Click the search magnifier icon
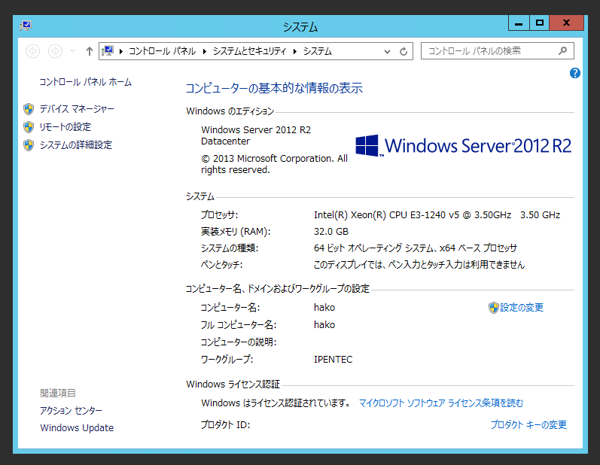 point(562,51)
